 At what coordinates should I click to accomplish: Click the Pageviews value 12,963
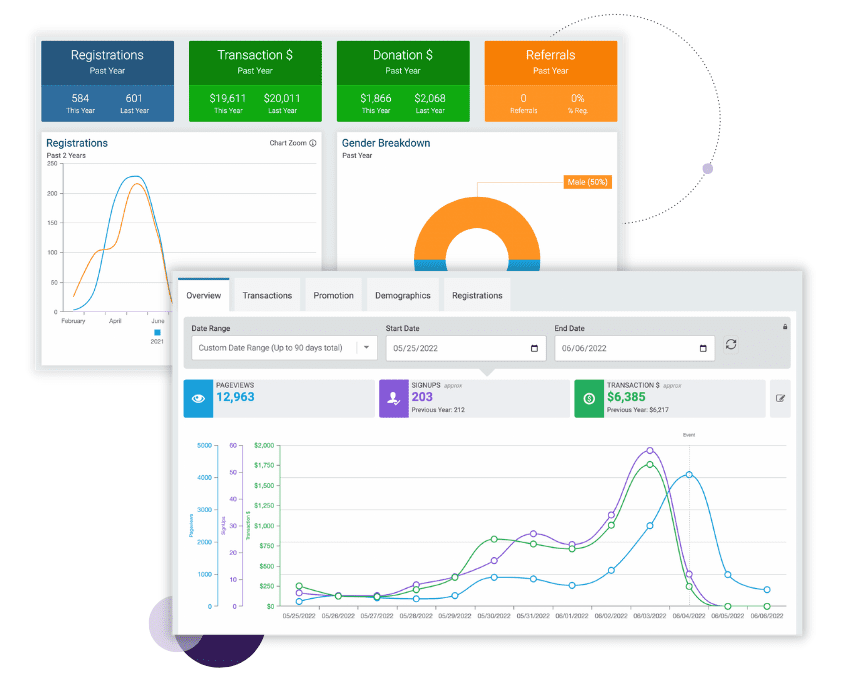(x=235, y=397)
